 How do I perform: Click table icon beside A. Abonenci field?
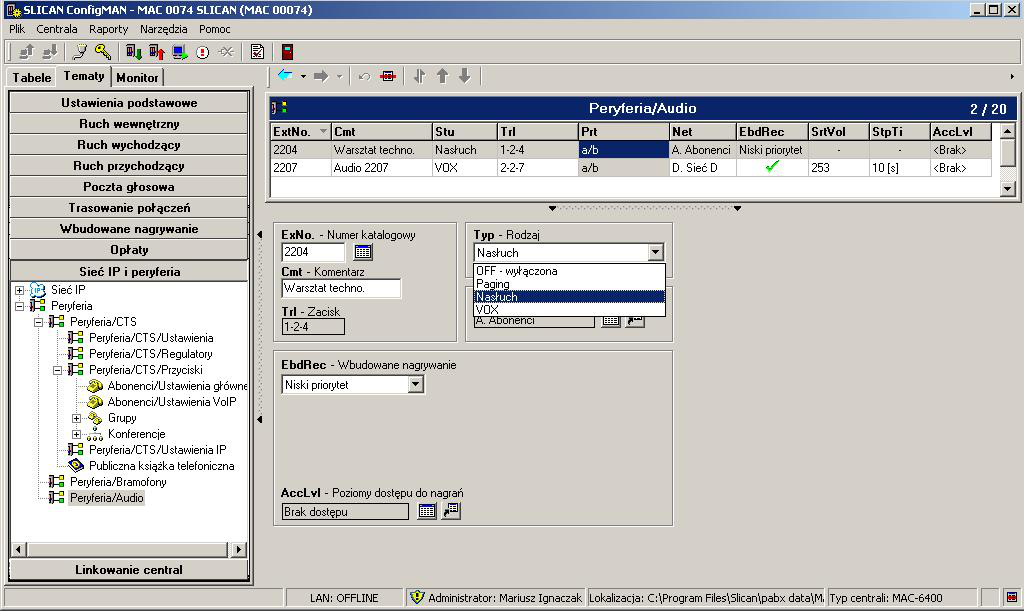click(611, 321)
